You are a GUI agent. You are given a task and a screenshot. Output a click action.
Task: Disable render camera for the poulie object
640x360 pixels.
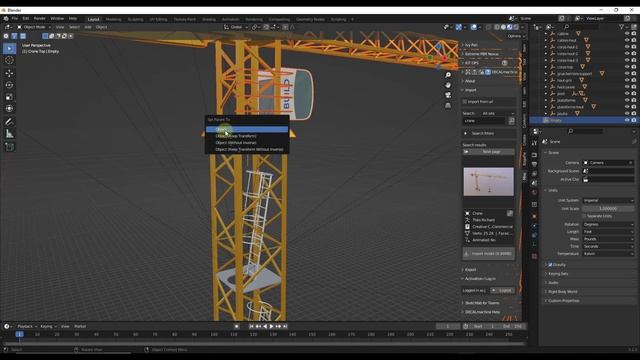click(x=634, y=113)
